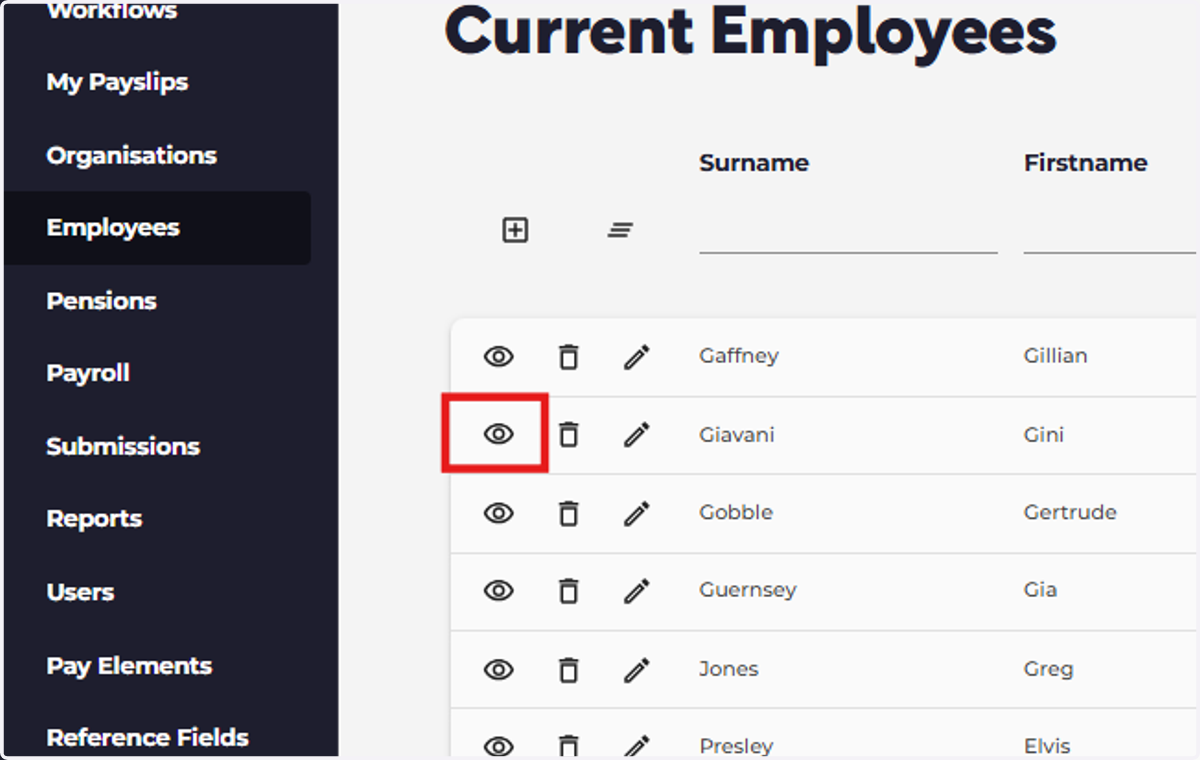
Task: Remove Gobble via trash icon
Action: [x=568, y=513]
